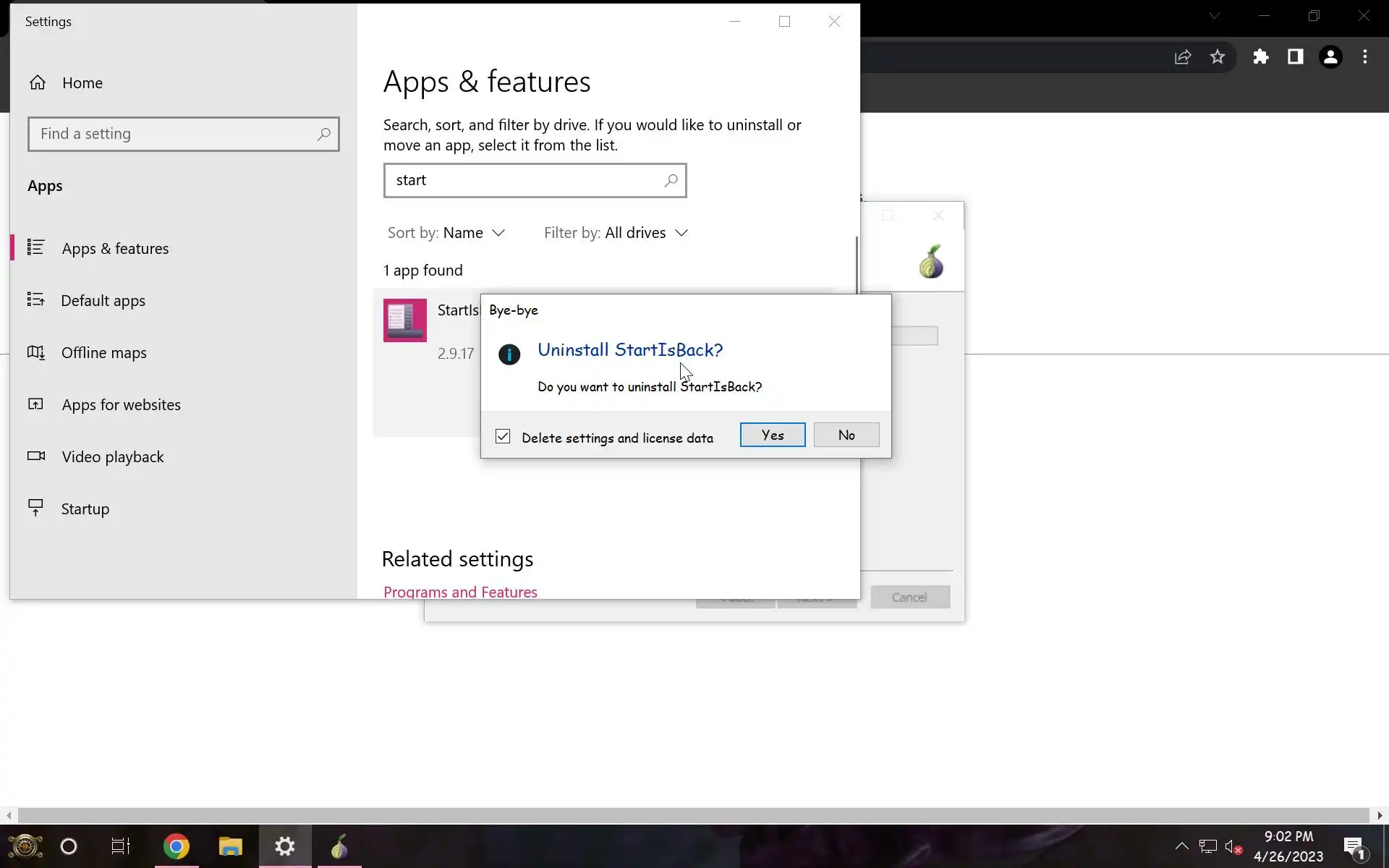
Task: Open the Chrome profile avatar icon
Action: coord(1330,57)
